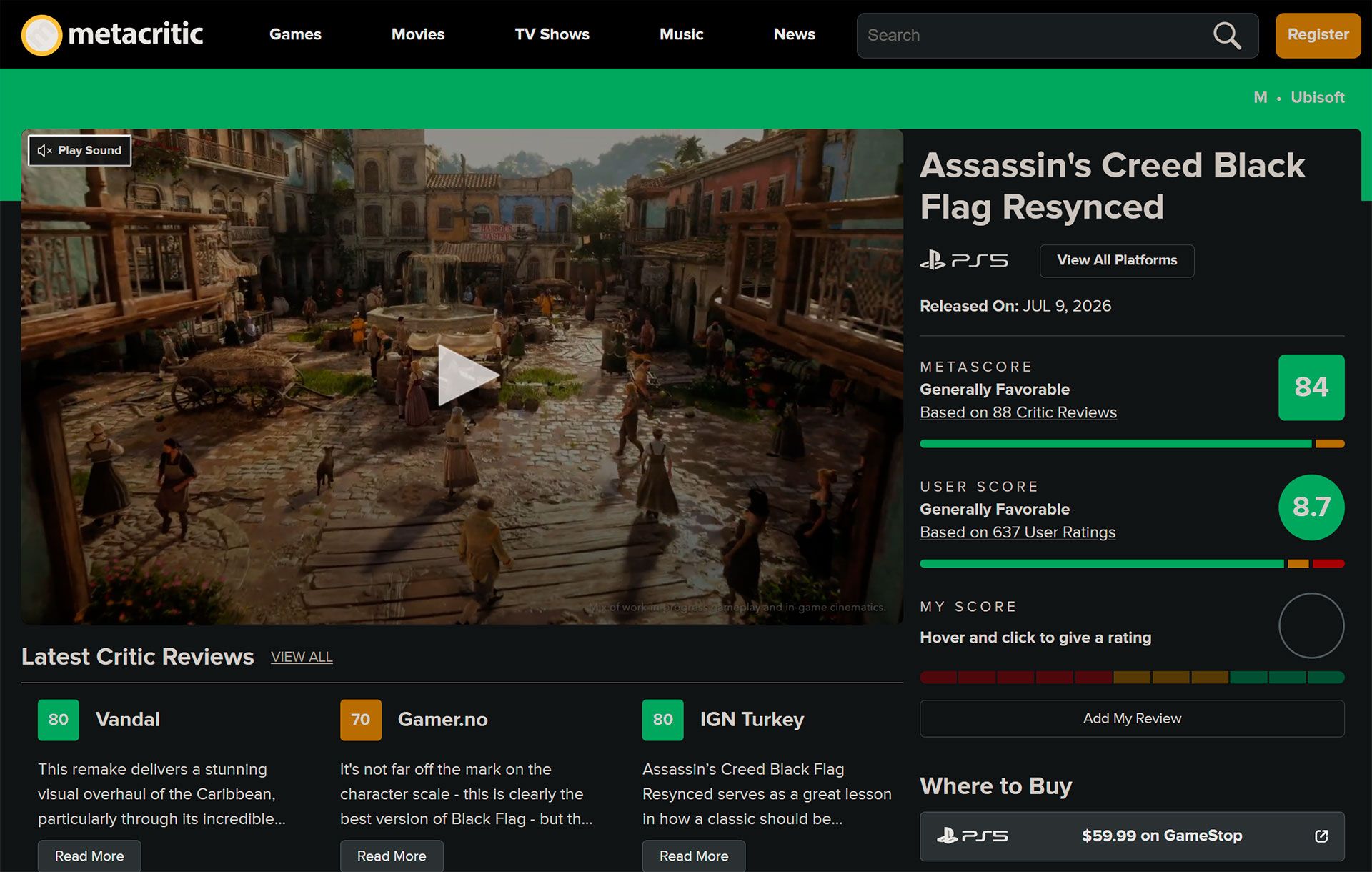Image resolution: width=1372 pixels, height=872 pixels.
Task: Click the first red My Score rating segment
Action: click(x=938, y=678)
